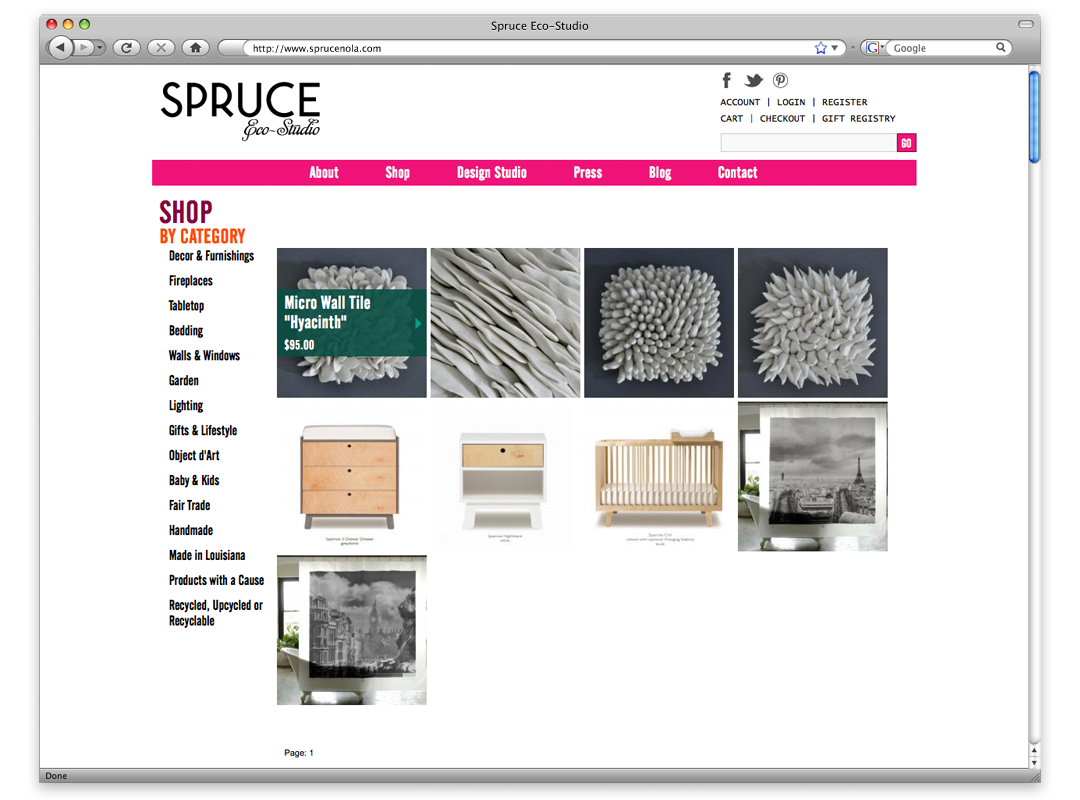Toggle the bookmark star in the address bar
This screenshot has width=1080, height=800.
click(x=822, y=47)
